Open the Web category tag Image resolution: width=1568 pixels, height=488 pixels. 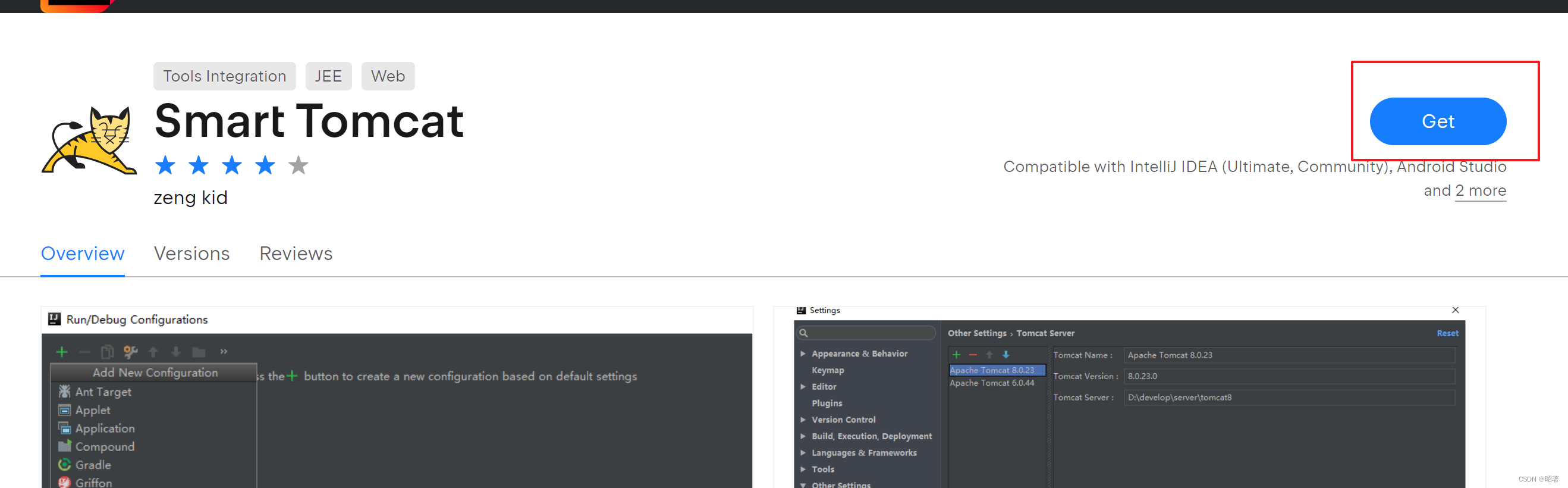click(x=388, y=76)
